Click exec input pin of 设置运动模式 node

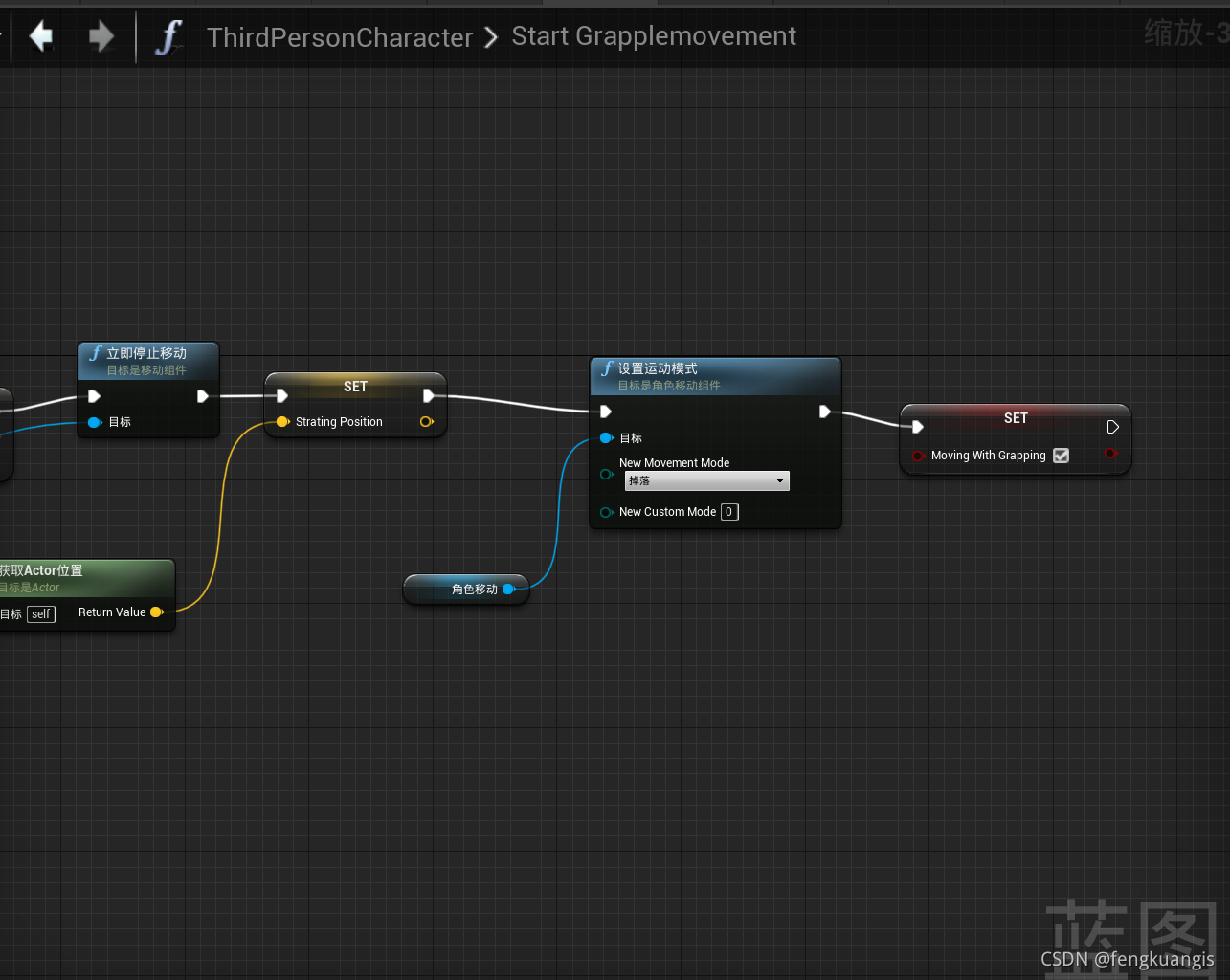pyautogui.click(x=606, y=412)
